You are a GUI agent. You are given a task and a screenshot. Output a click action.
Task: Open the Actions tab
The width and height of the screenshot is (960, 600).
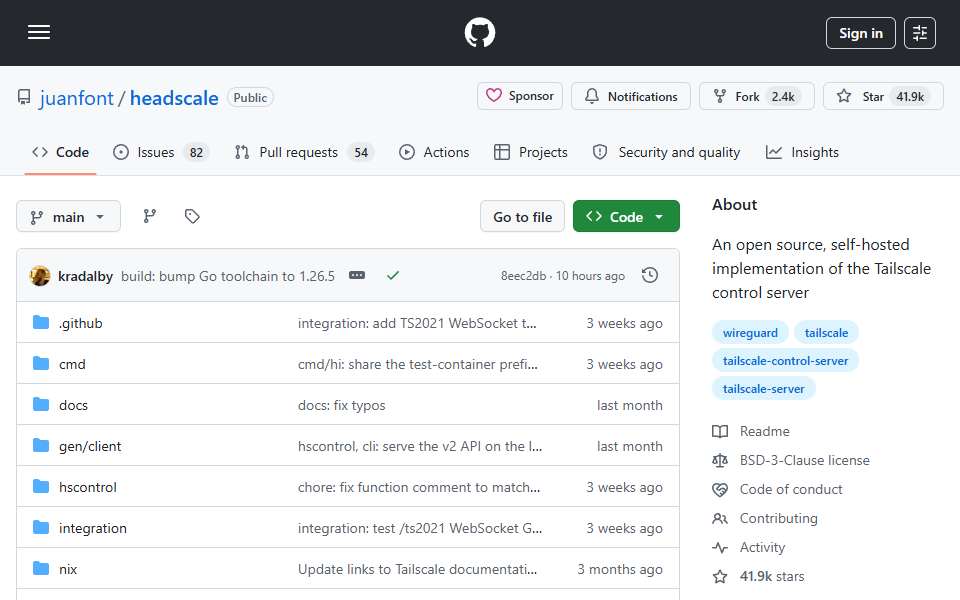click(434, 152)
